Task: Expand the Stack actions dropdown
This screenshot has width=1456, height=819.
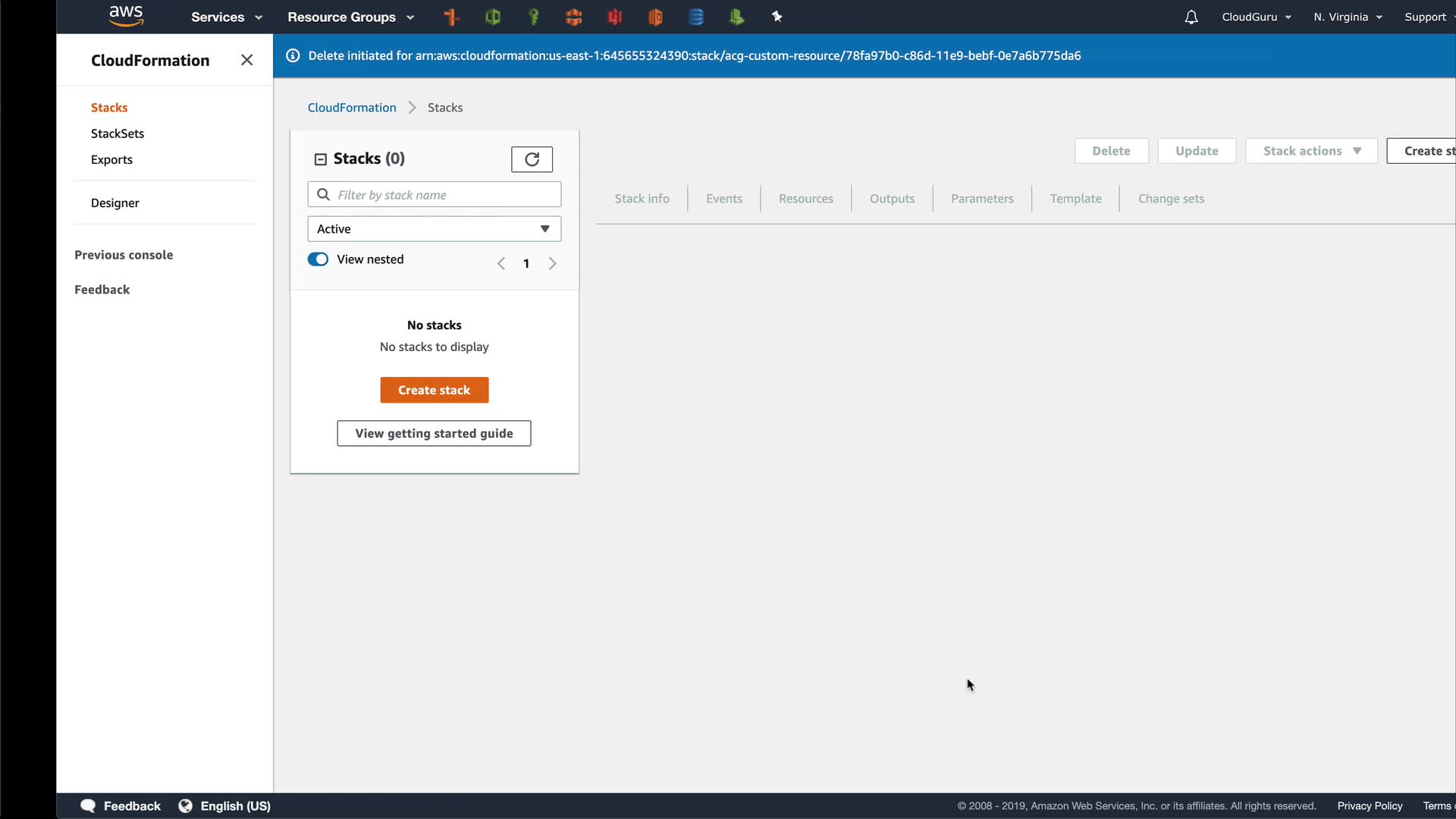Action: [x=1311, y=151]
